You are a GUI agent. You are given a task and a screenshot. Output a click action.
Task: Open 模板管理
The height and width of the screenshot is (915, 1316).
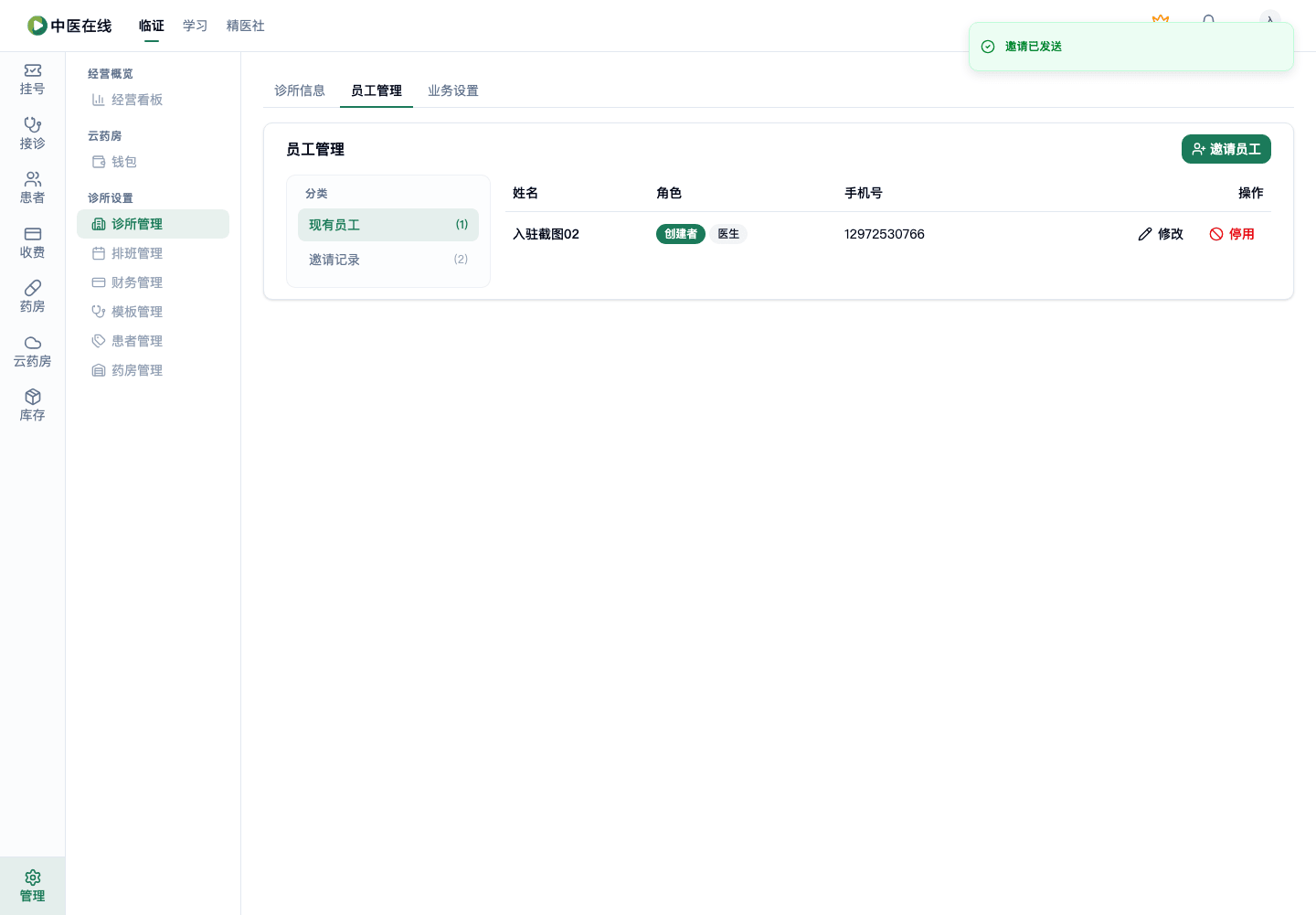tap(127, 312)
